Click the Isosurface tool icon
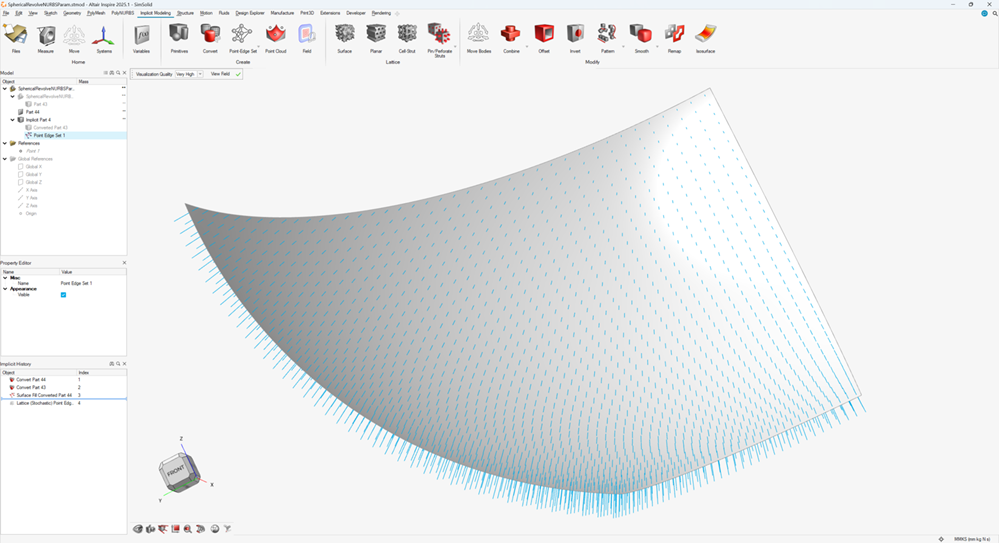Screen dimensions: 999x543 tap(705, 35)
